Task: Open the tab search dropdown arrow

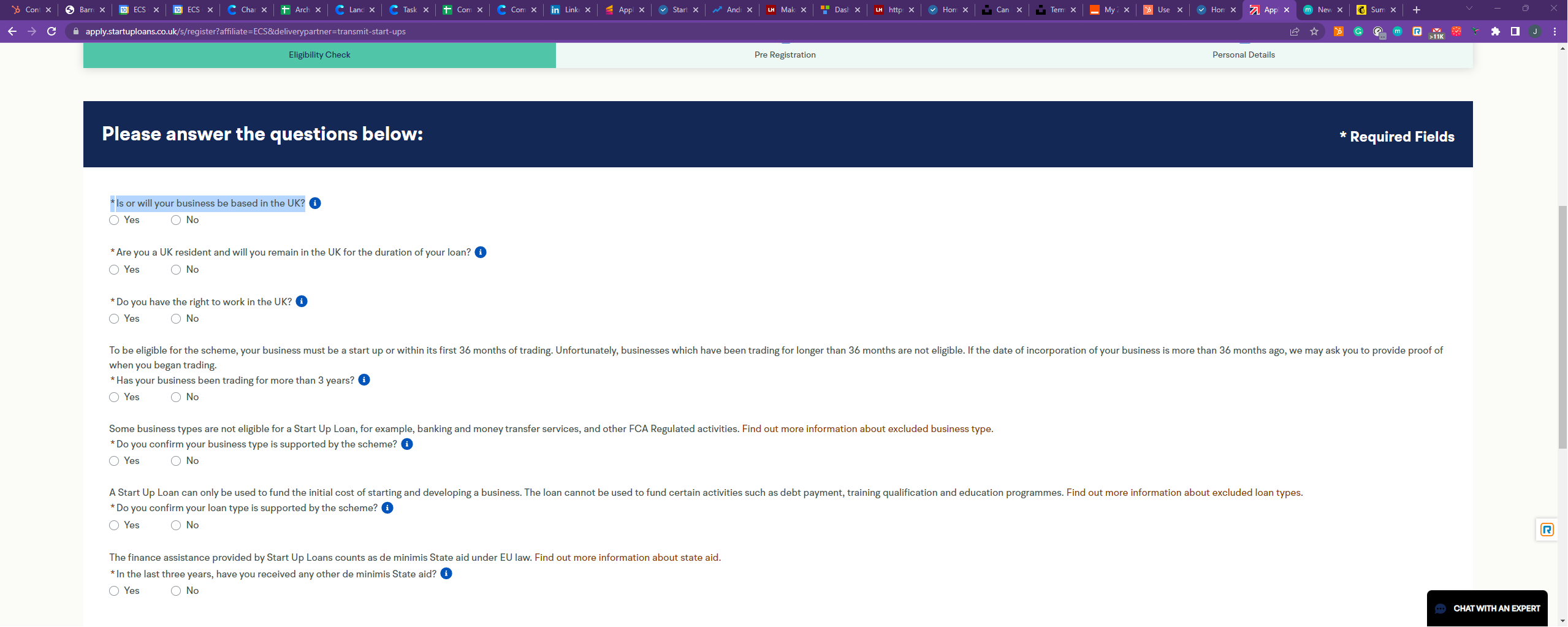Action: (1469, 9)
